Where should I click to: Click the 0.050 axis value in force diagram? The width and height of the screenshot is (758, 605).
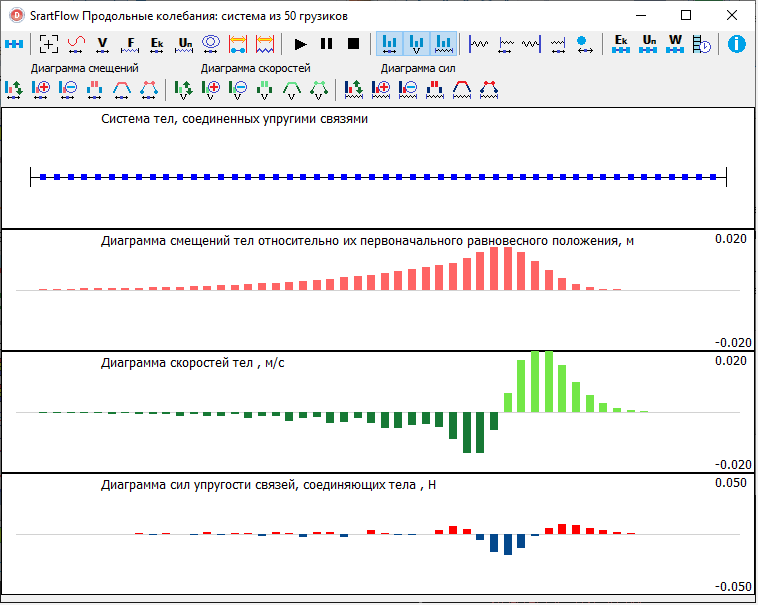tap(731, 483)
